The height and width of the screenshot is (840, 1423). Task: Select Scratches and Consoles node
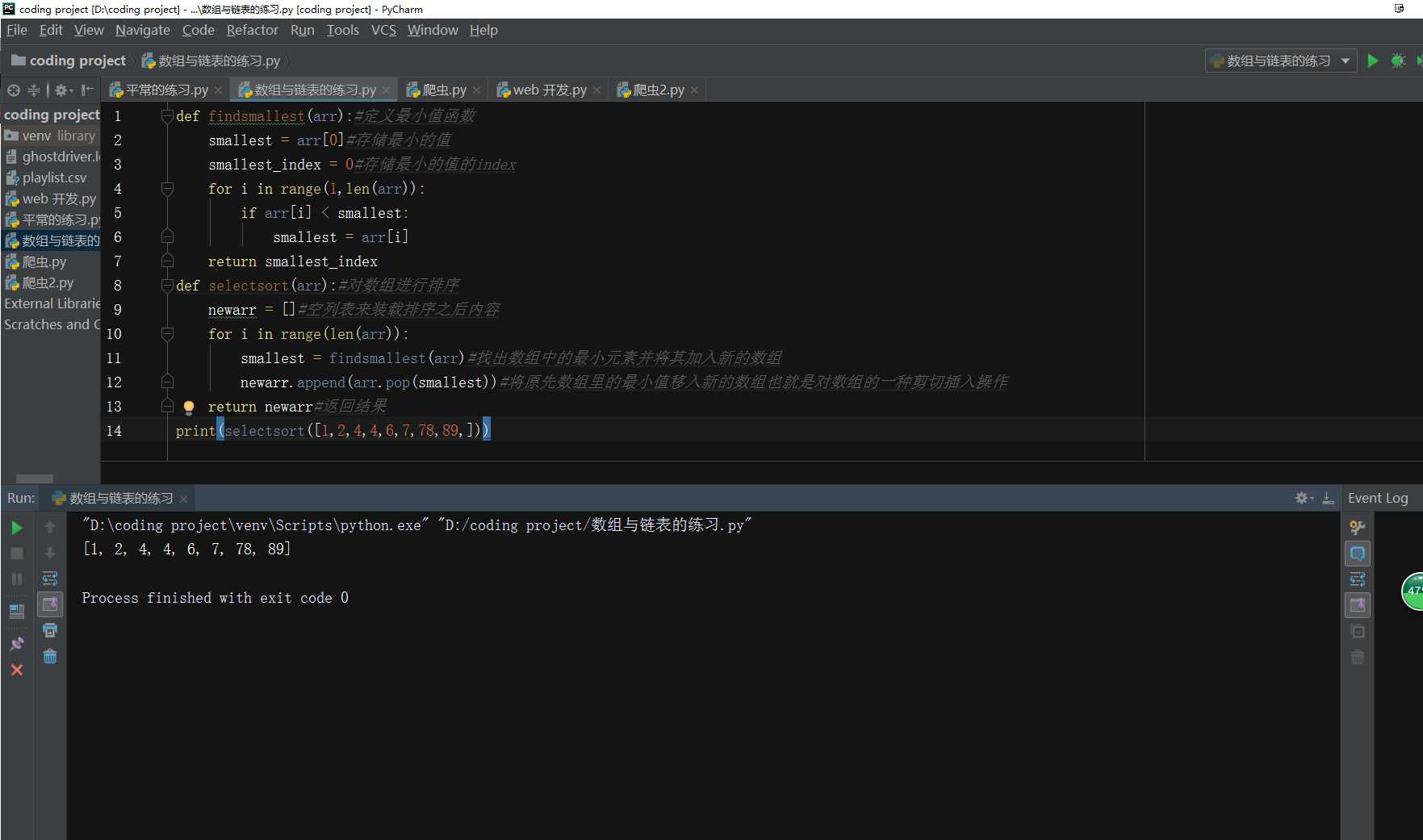[x=52, y=324]
